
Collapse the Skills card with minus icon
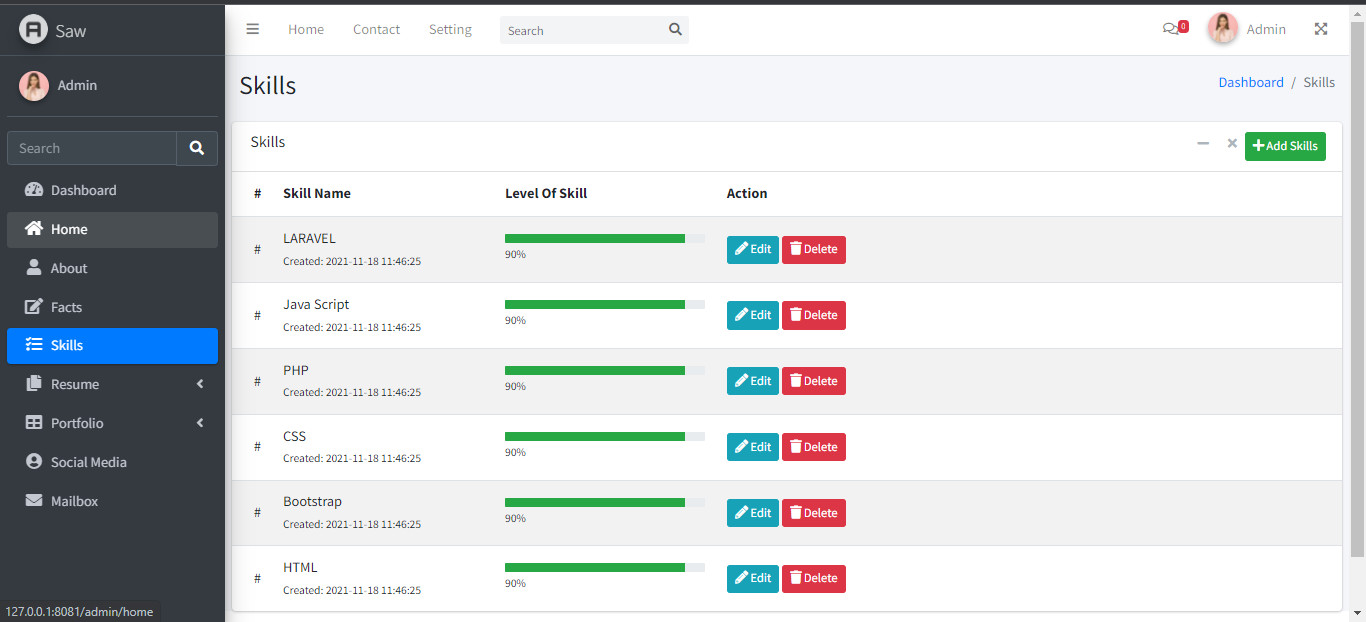pyautogui.click(x=1203, y=144)
